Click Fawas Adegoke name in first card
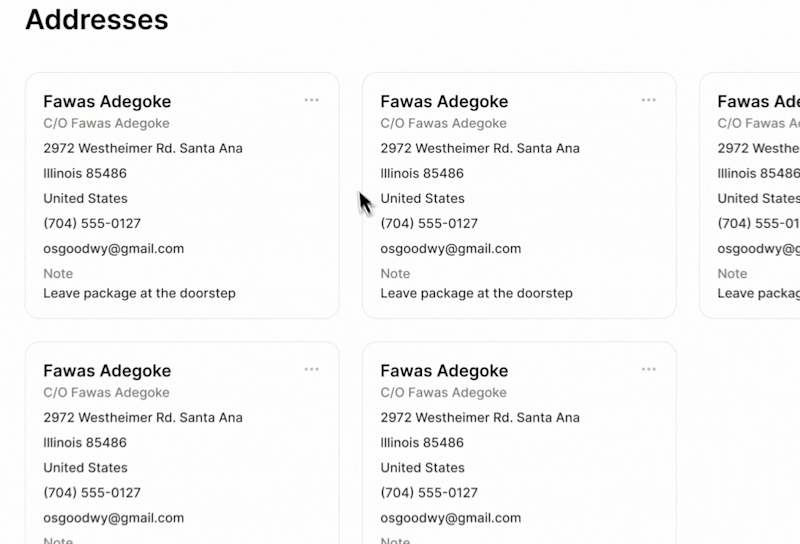The height and width of the screenshot is (544, 800). click(x=107, y=102)
